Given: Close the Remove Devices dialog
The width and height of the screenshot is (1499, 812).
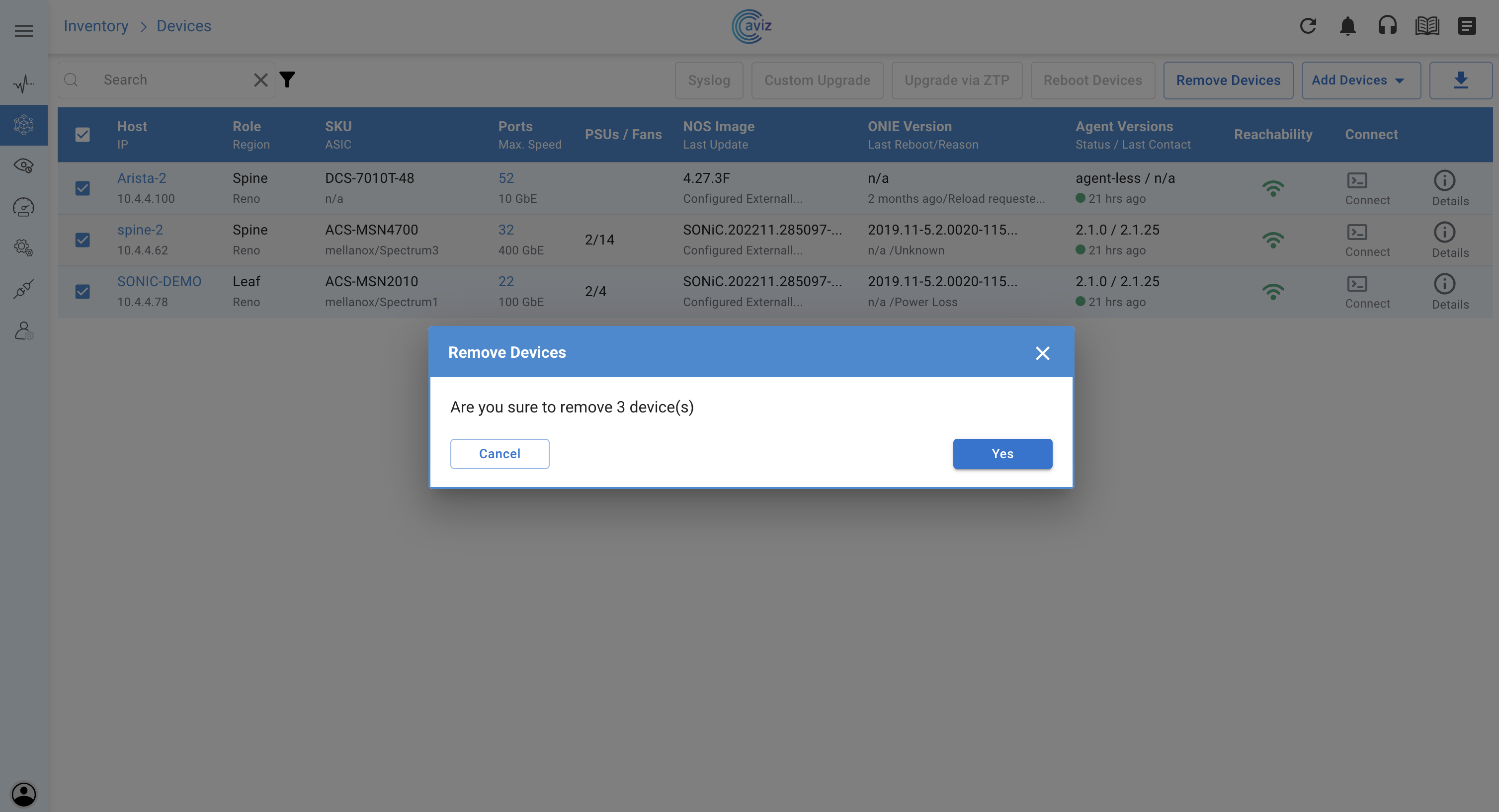Looking at the screenshot, I should tap(1042, 353).
